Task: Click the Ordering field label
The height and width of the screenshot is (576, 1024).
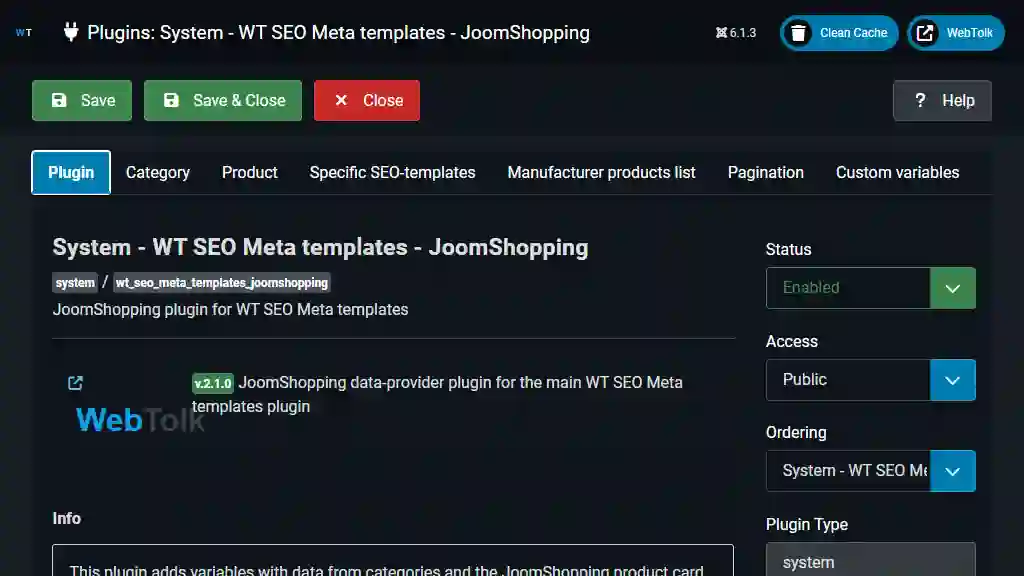Action: tap(796, 432)
